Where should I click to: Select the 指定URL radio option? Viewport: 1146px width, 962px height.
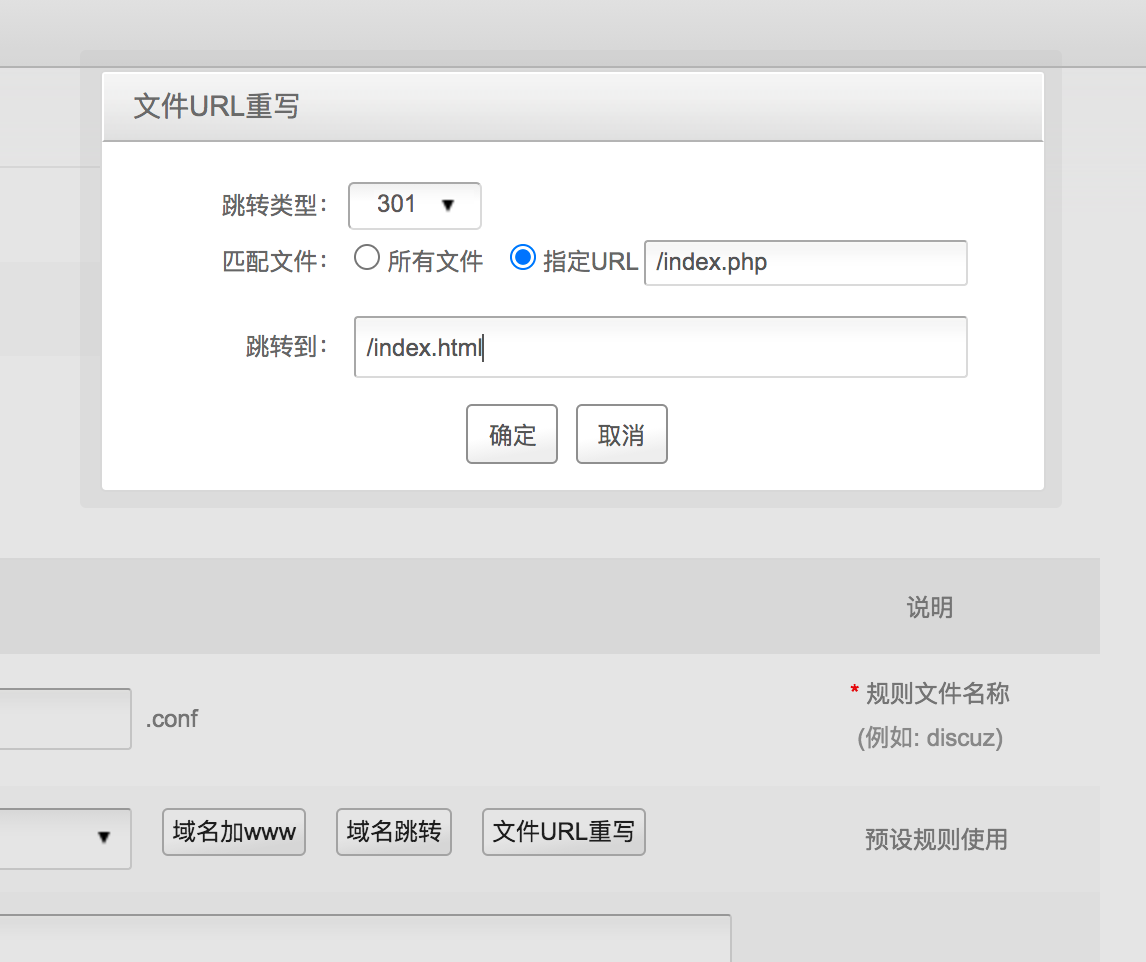point(523,258)
